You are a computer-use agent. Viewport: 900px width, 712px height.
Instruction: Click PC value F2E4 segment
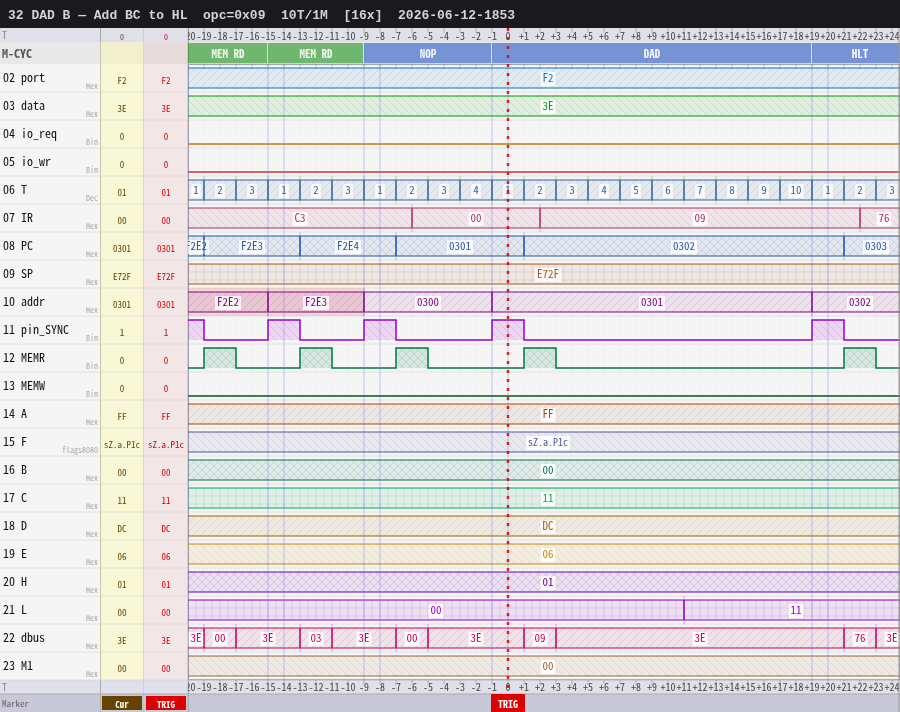click(x=348, y=246)
